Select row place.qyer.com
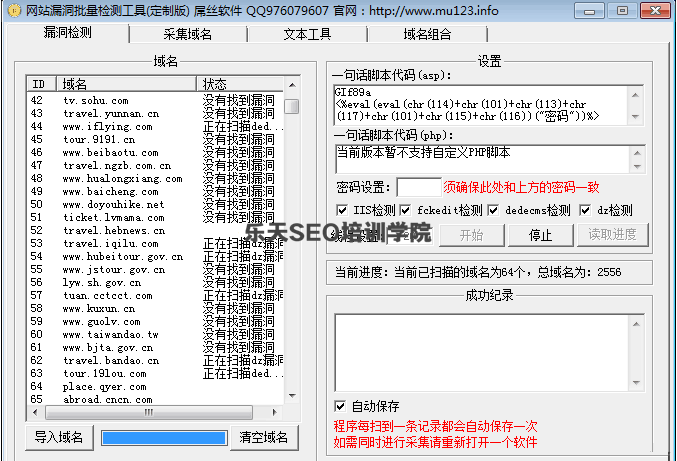Image resolution: width=677 pixels, height=461 pixels. click(155, 386)
